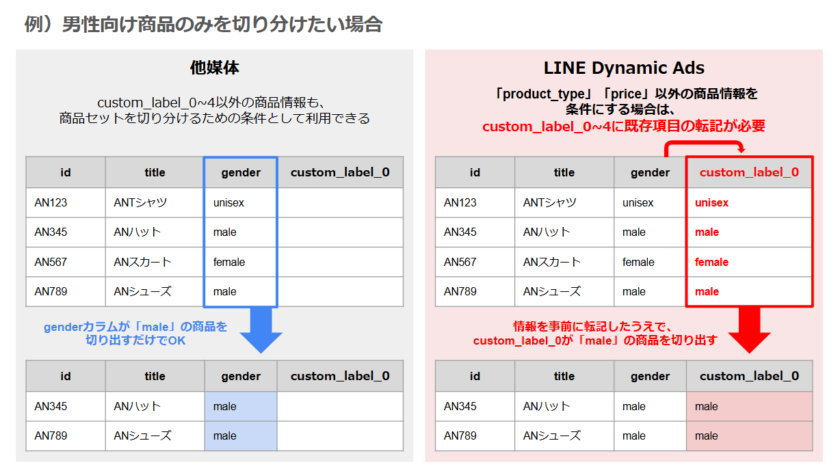The width and height of the screenshot is (840, 469).
Task: Select the "他媒体" panel heading
Action: 214,68
